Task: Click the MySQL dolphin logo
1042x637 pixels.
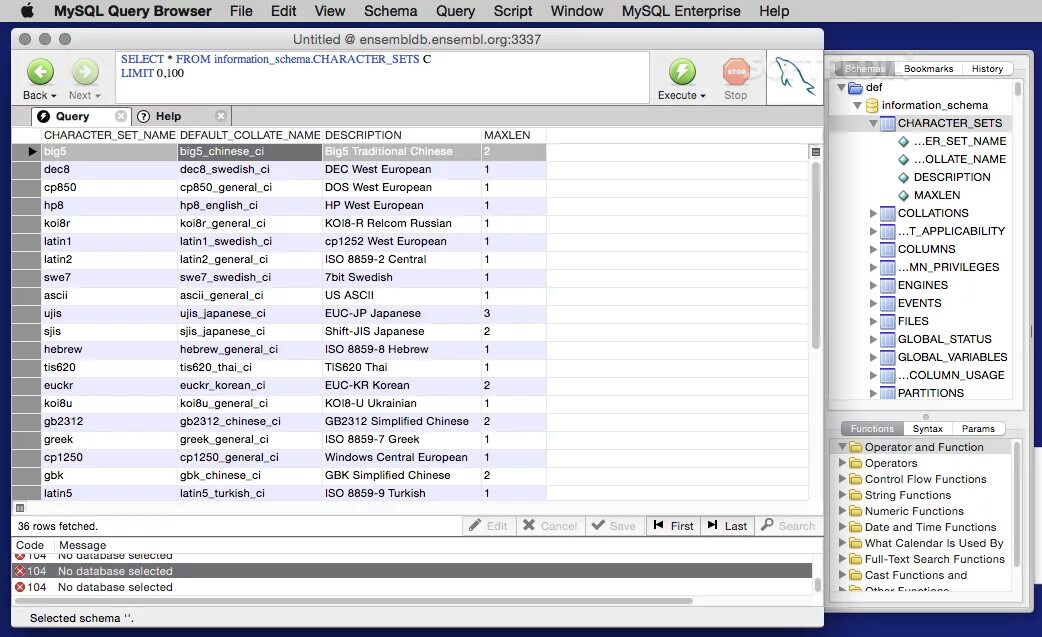Action: click(794, 75)
